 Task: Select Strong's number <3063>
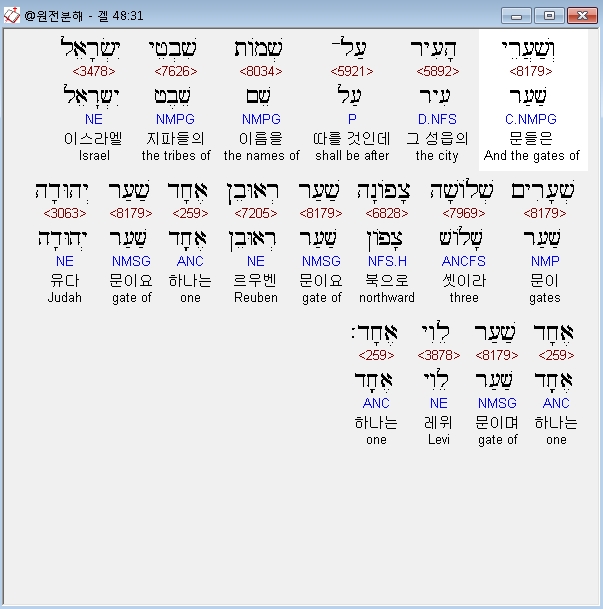tap(65, 213)
